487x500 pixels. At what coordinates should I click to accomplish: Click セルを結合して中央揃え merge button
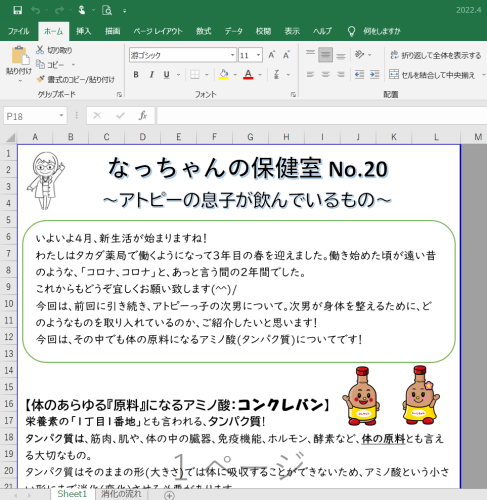coord(432,75)
